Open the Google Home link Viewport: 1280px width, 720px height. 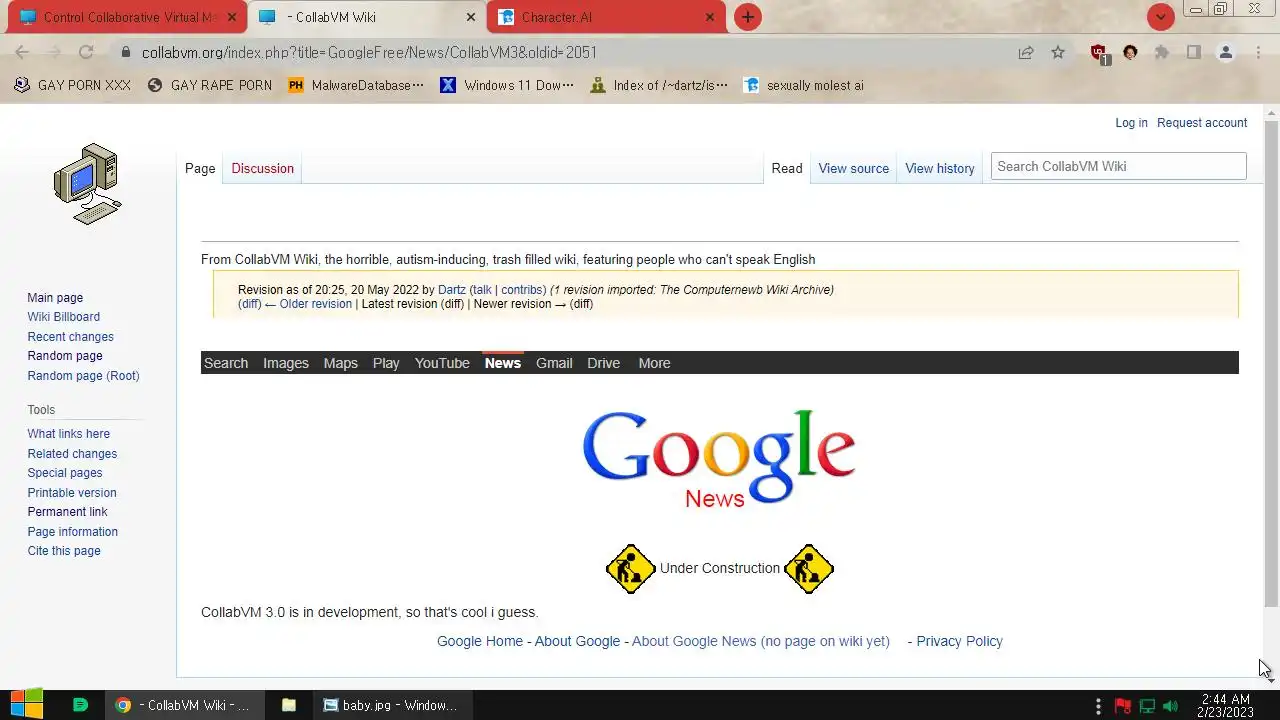(x=480, y=641)
